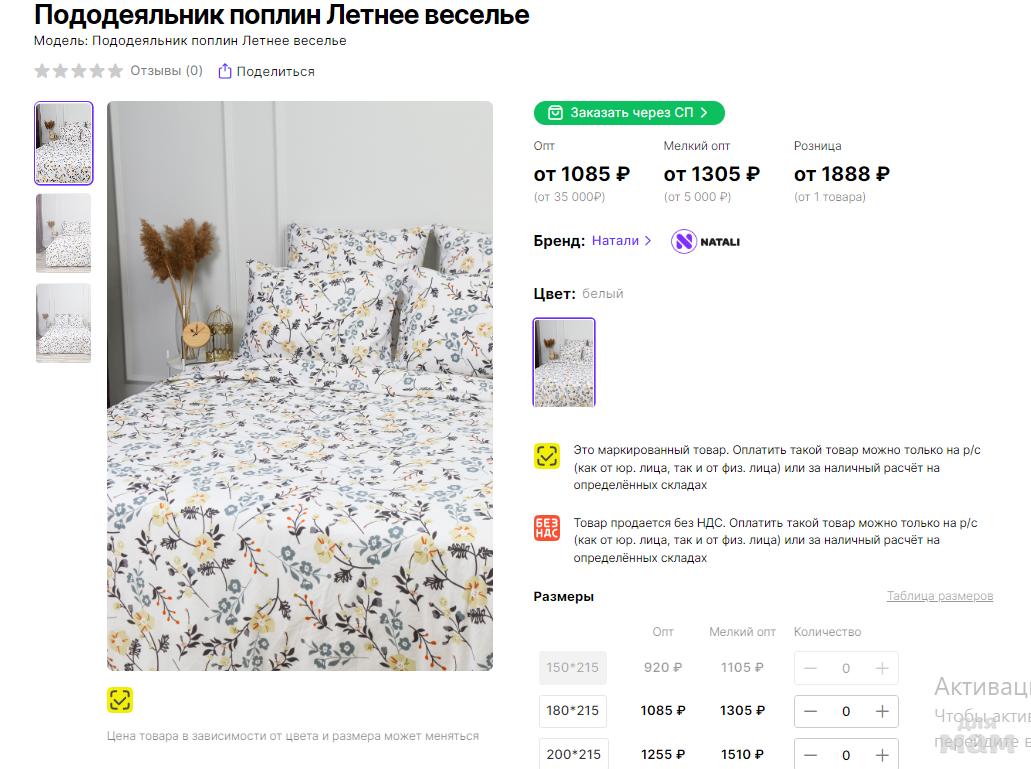1031x769 pixels.
Task: Click the shopping bag icon in the green button
Action: [x=555, y=113]
